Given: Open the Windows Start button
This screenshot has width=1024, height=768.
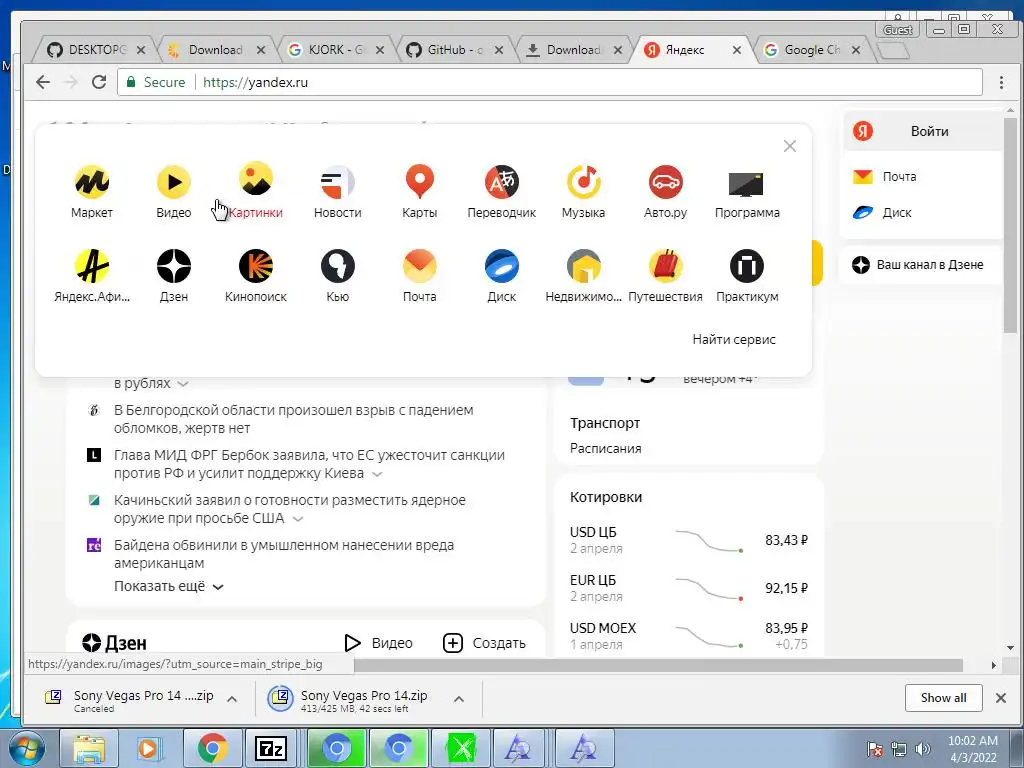Looking at the screenshot, I should [26, 748].
